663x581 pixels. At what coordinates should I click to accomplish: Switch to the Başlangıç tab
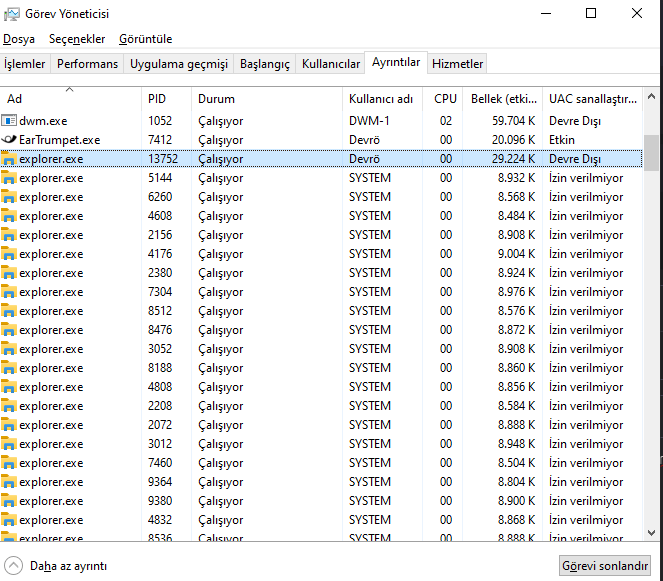tap(265, 64)
